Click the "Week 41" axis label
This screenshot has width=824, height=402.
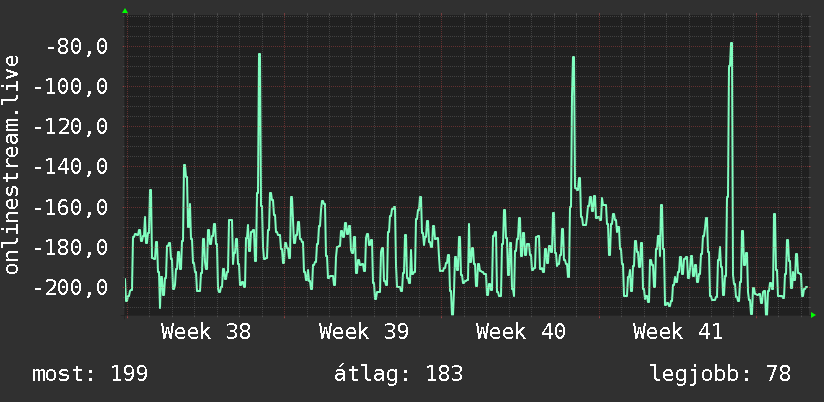point(678,332)
